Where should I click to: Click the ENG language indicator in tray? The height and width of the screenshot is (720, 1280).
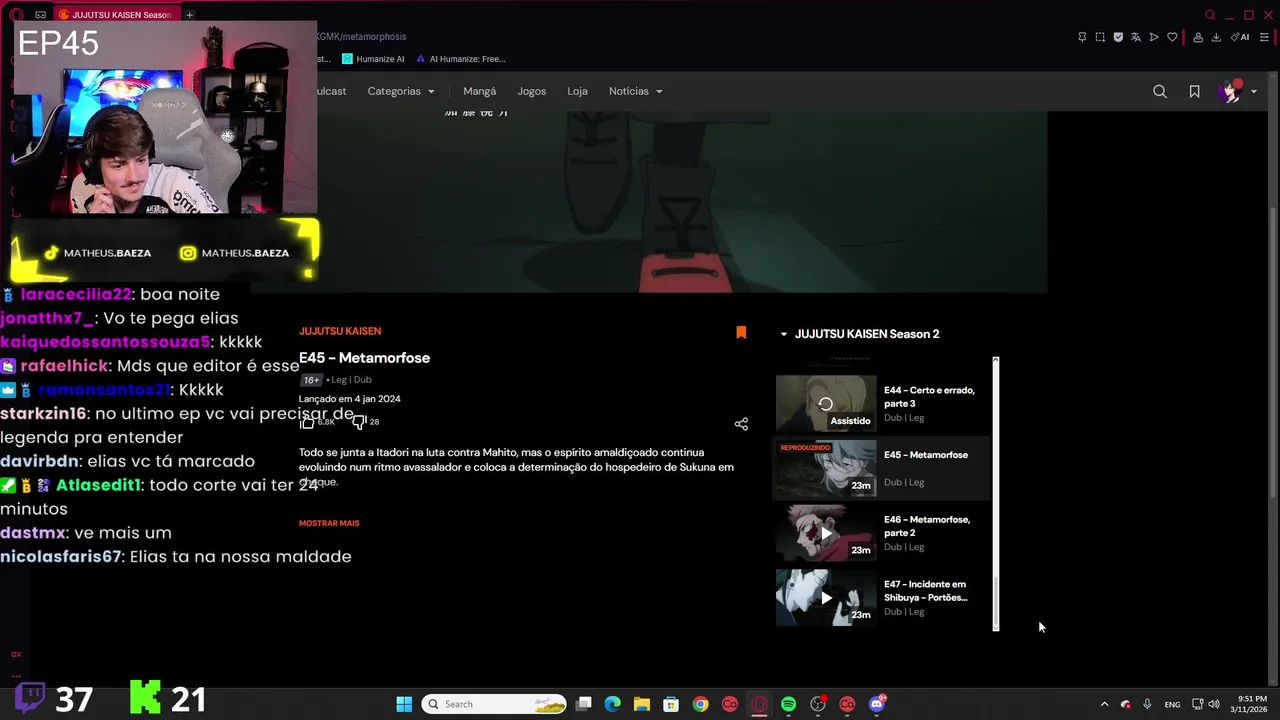point(1172,704)
